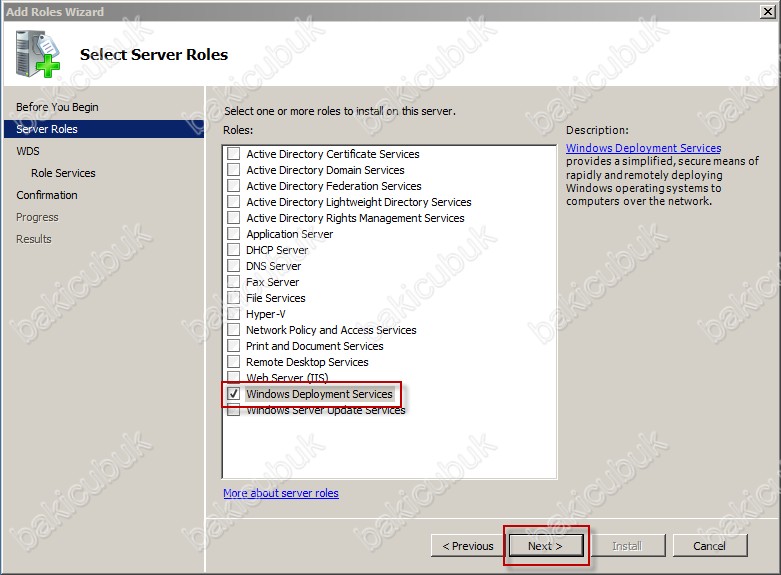Enable Print and Document Services
This screenshot has height=575, width=781.
[x=233, y=345]
